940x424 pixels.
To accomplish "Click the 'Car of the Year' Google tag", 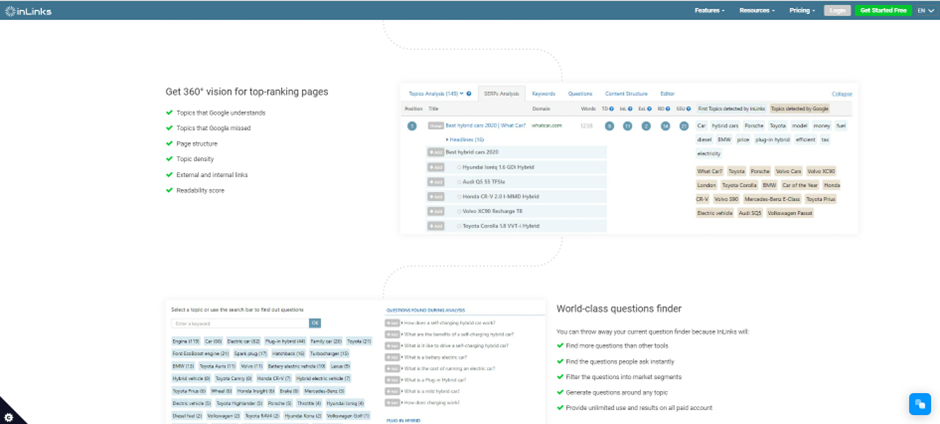I will pyautogui.click(x=800, y=185).
